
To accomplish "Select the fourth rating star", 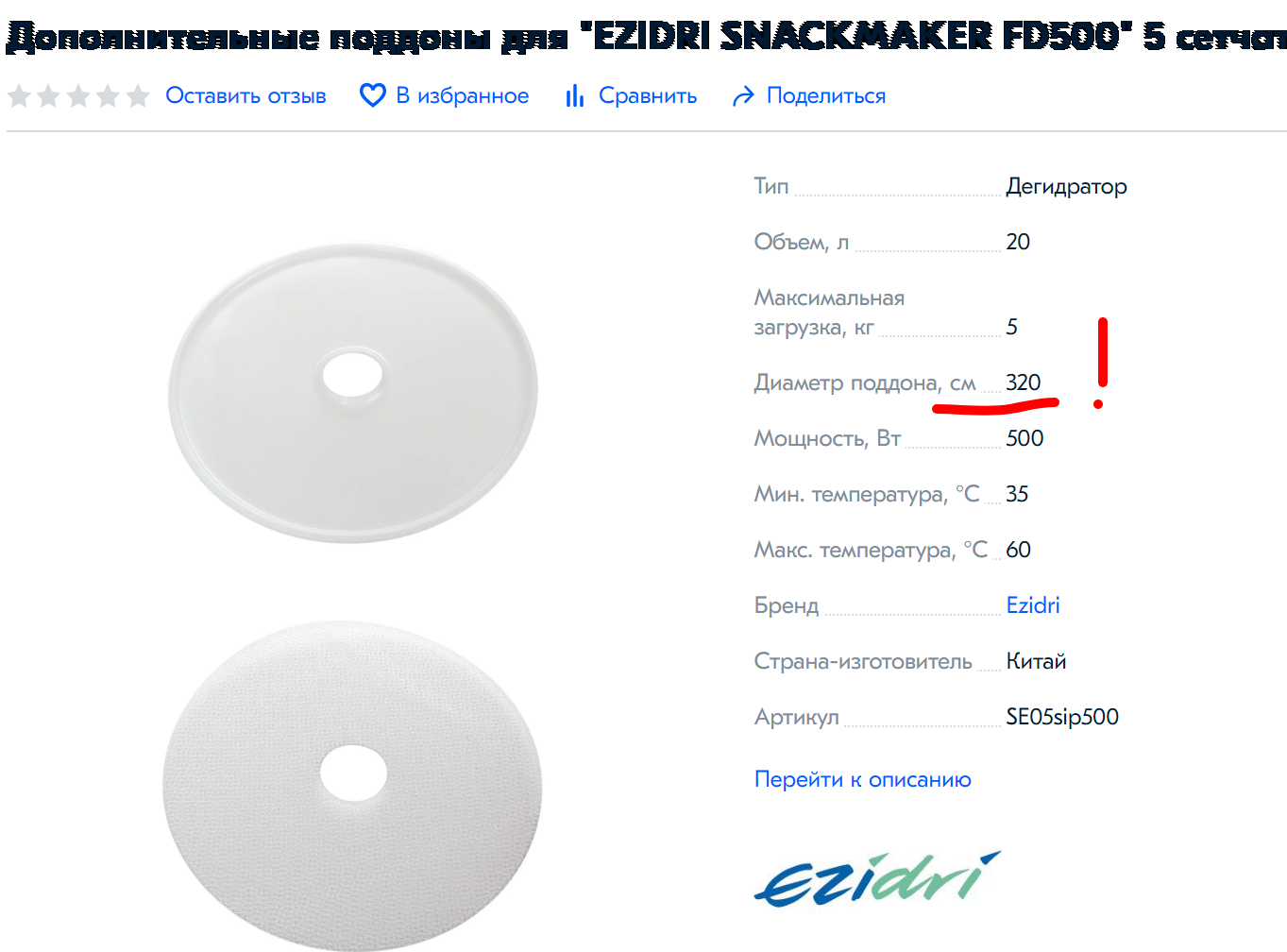I will [109, 95].
